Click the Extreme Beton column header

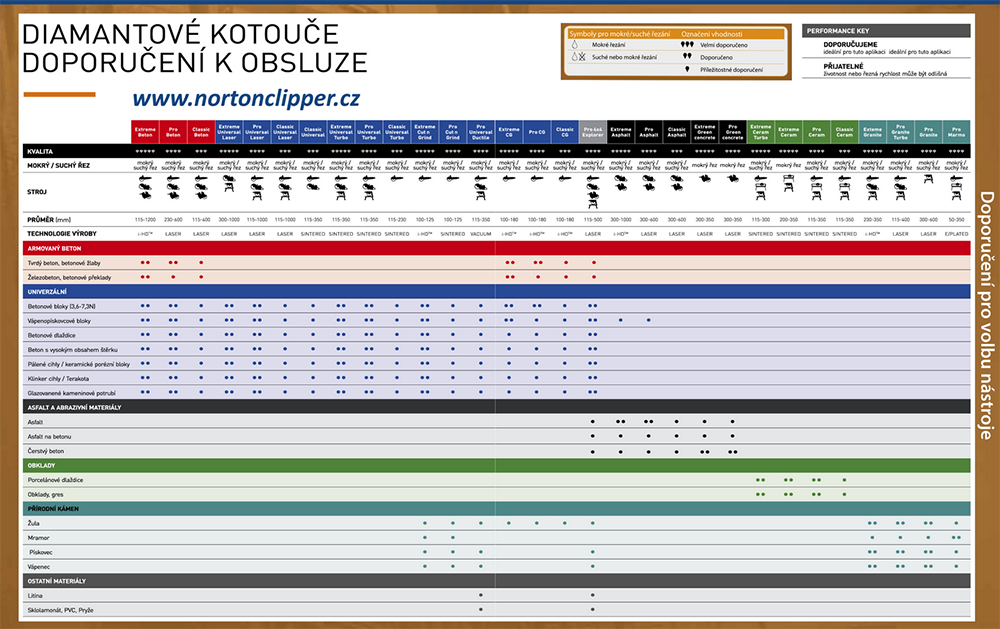tap(145, 131)
